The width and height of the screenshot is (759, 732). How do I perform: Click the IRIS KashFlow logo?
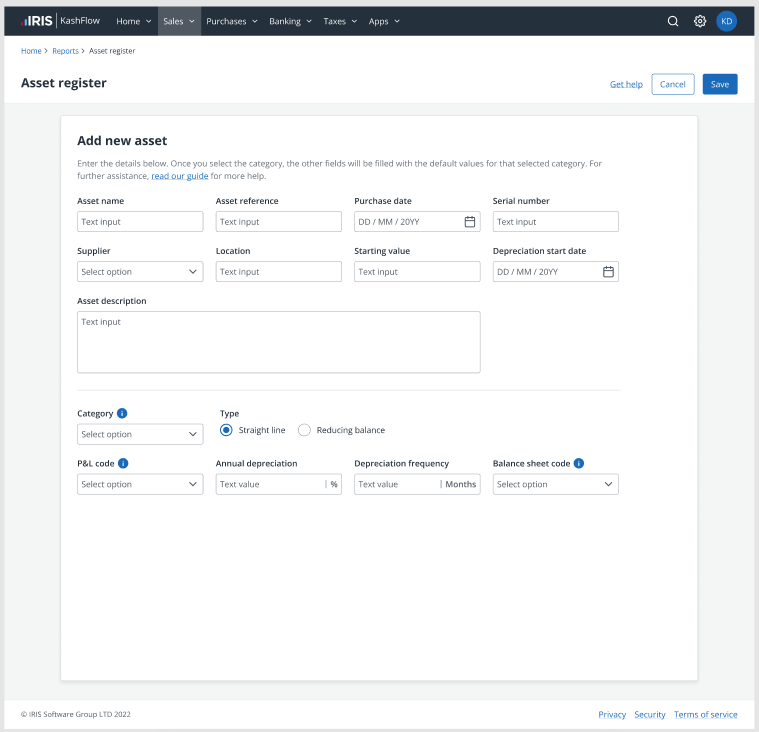61,21
